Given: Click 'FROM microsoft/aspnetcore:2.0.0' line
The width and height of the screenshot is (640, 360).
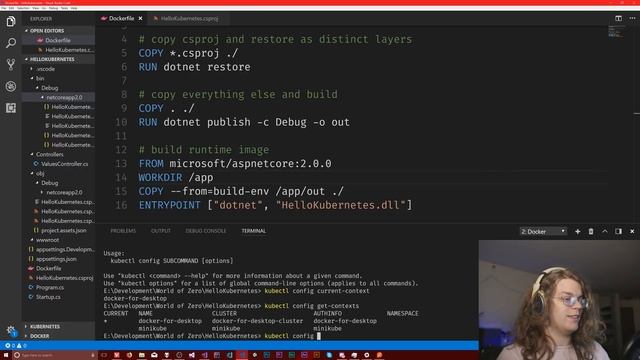Looking at the screenshot, I should point(235,164).
